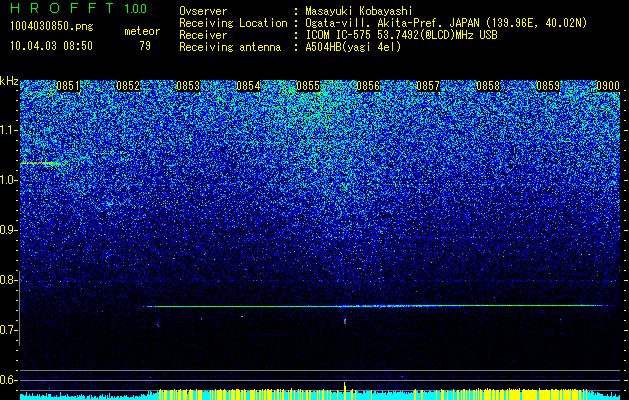629x400 pixels.
Task: Click the 0857 time marker
Action: [428, 86]
